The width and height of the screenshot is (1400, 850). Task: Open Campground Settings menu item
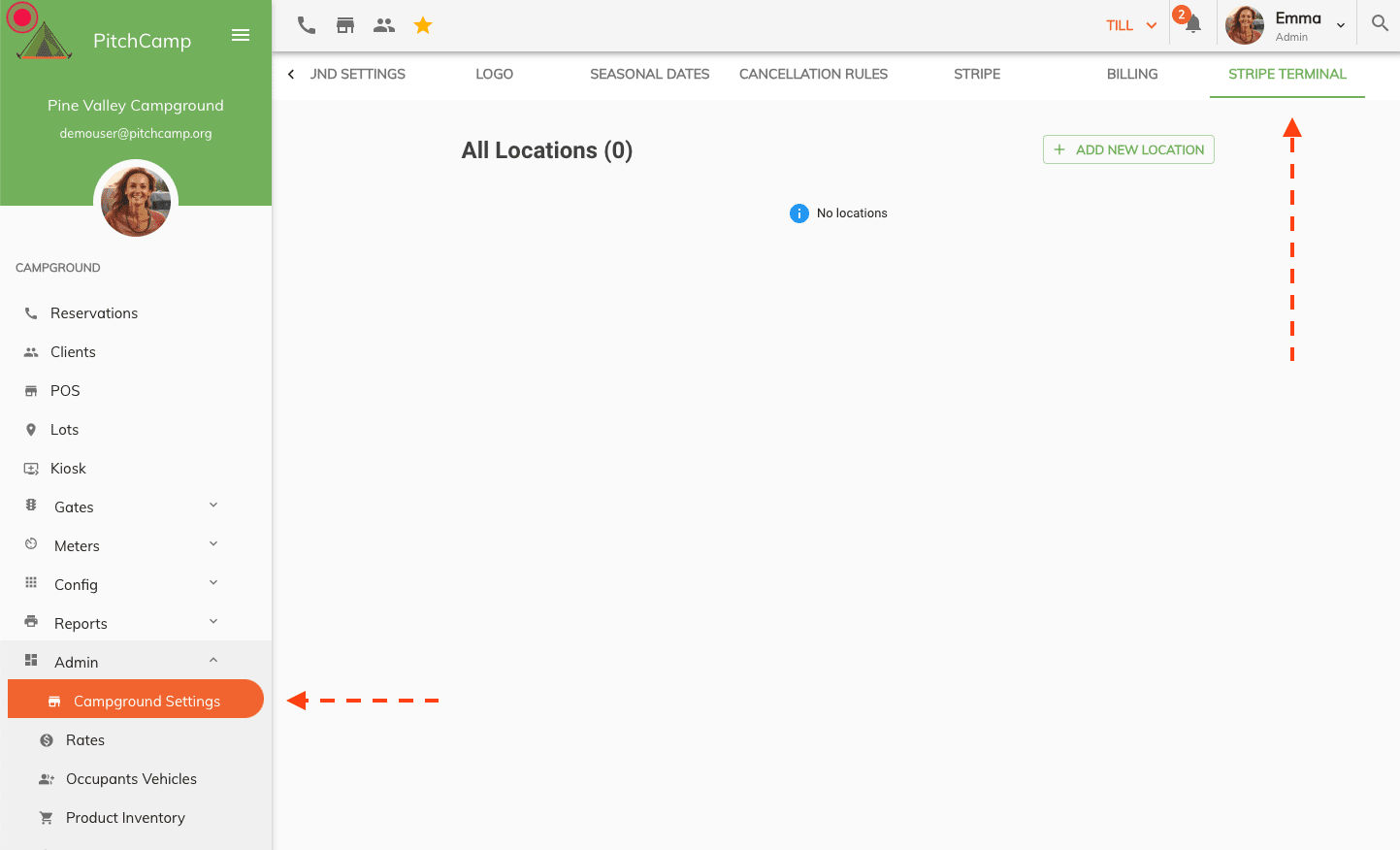[x=136, y=700]
